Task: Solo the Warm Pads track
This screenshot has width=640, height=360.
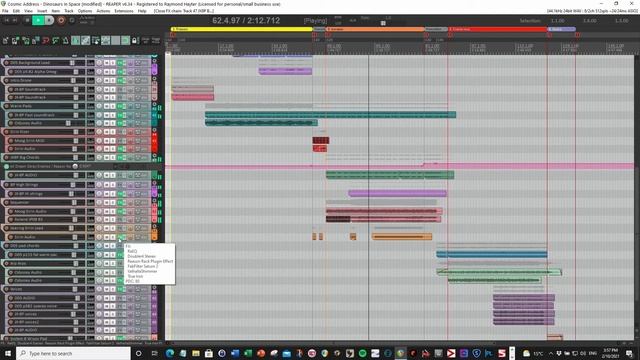Action: click(113, 106)
